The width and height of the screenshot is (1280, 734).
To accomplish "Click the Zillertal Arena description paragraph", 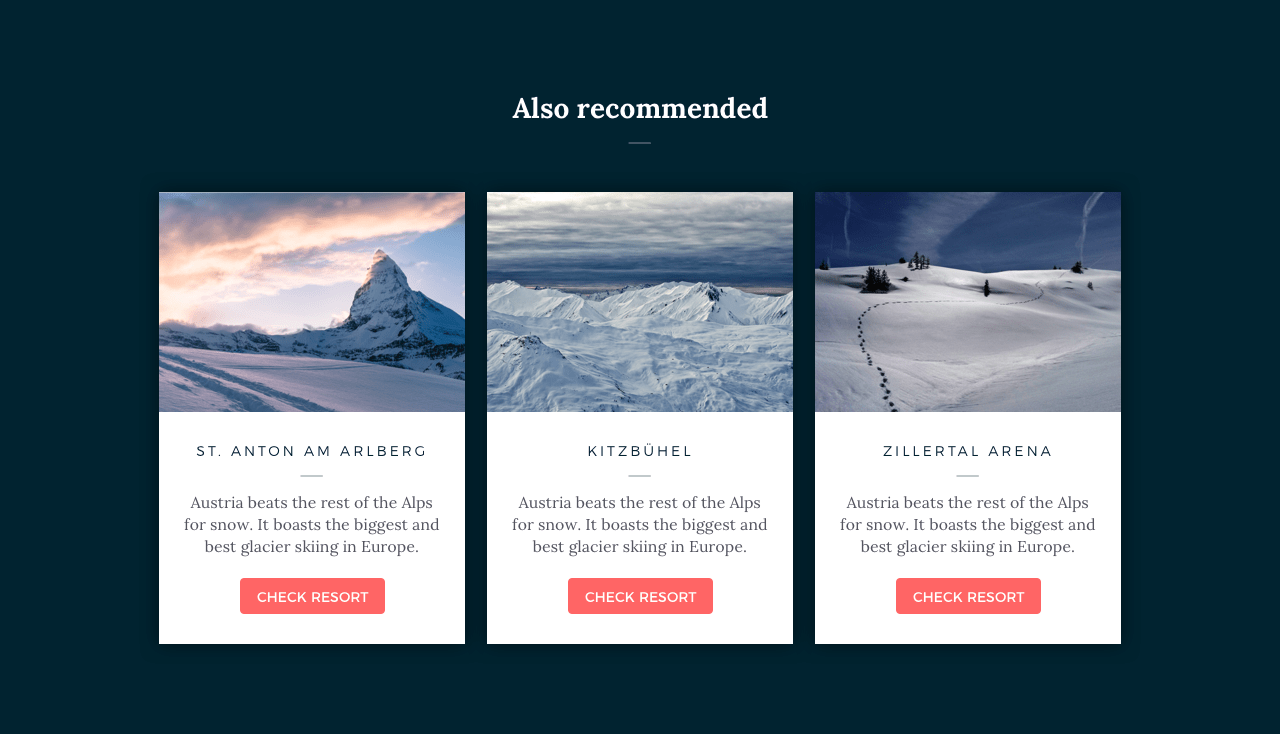I will click(x=968, y=524).
